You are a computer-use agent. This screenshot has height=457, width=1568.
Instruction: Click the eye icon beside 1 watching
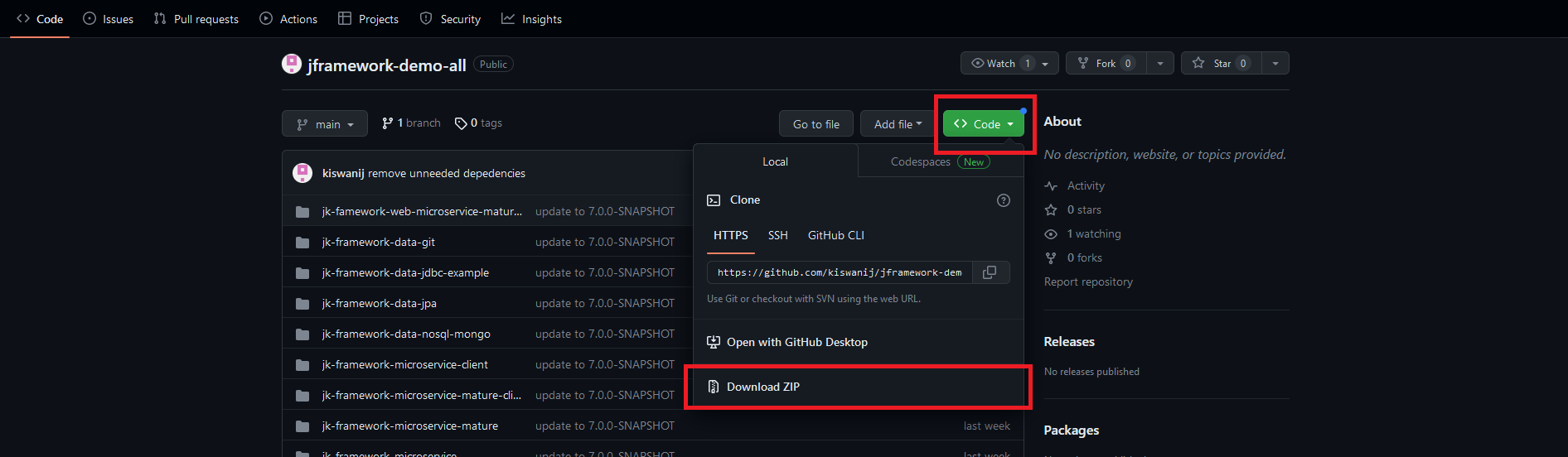1051,234
